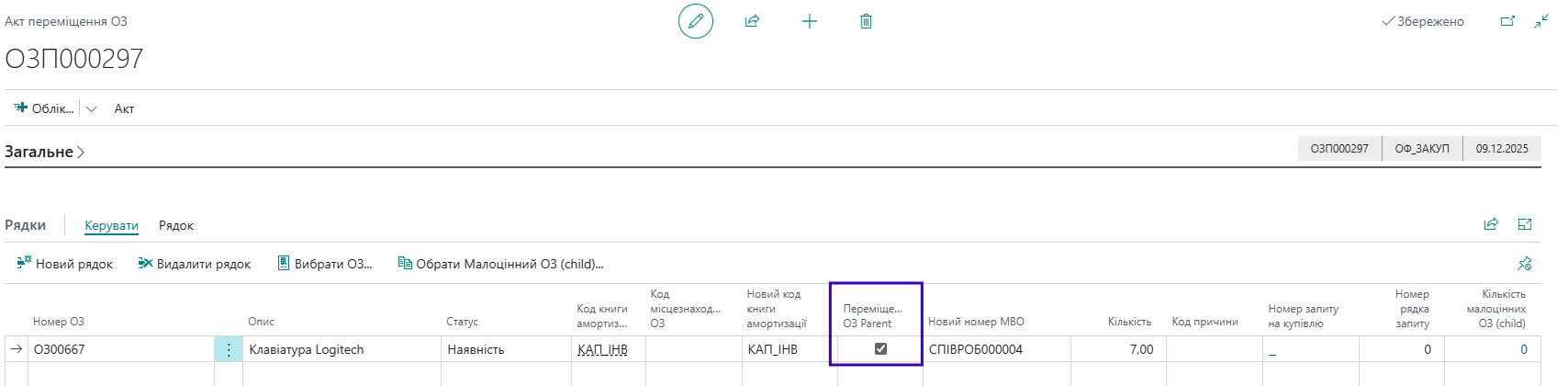The image size is (1568, 386).
Task: Open the Рядок tab
Action: 176,225
